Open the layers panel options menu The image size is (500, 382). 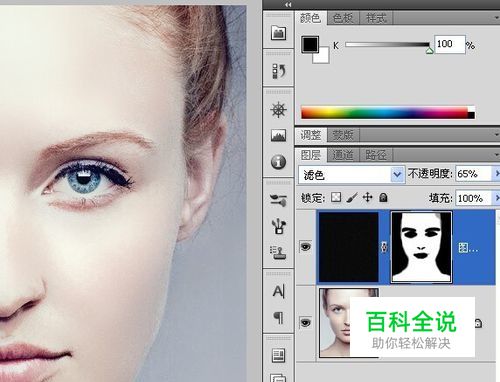tap(497, 155)
